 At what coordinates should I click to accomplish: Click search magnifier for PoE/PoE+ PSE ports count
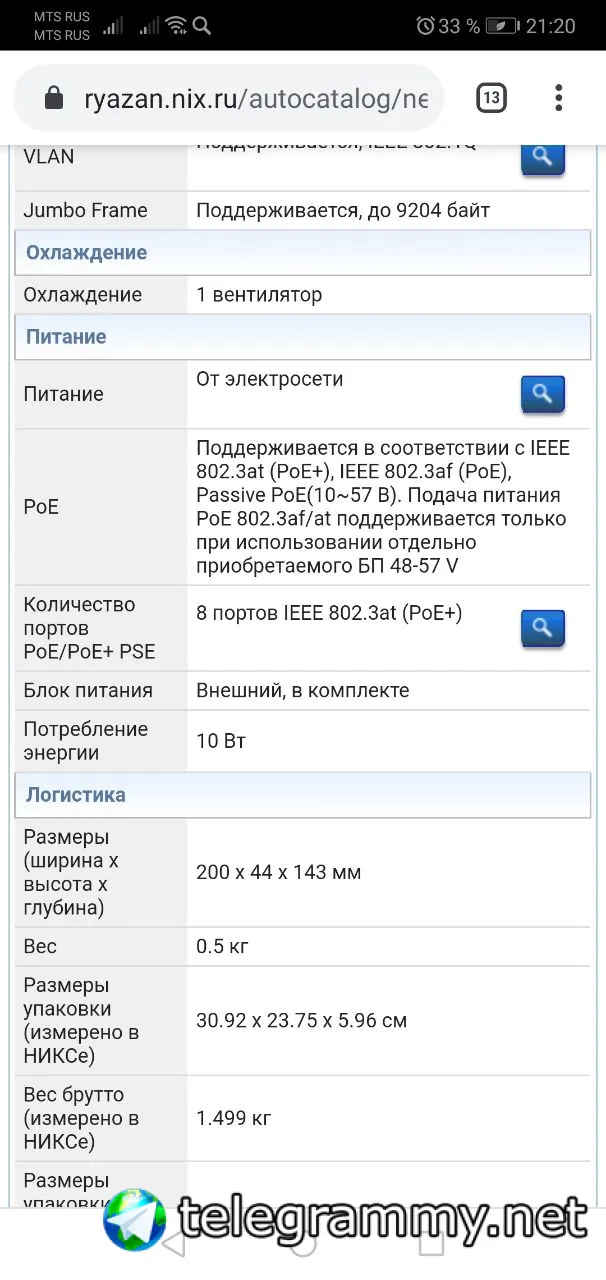point(543,628)
